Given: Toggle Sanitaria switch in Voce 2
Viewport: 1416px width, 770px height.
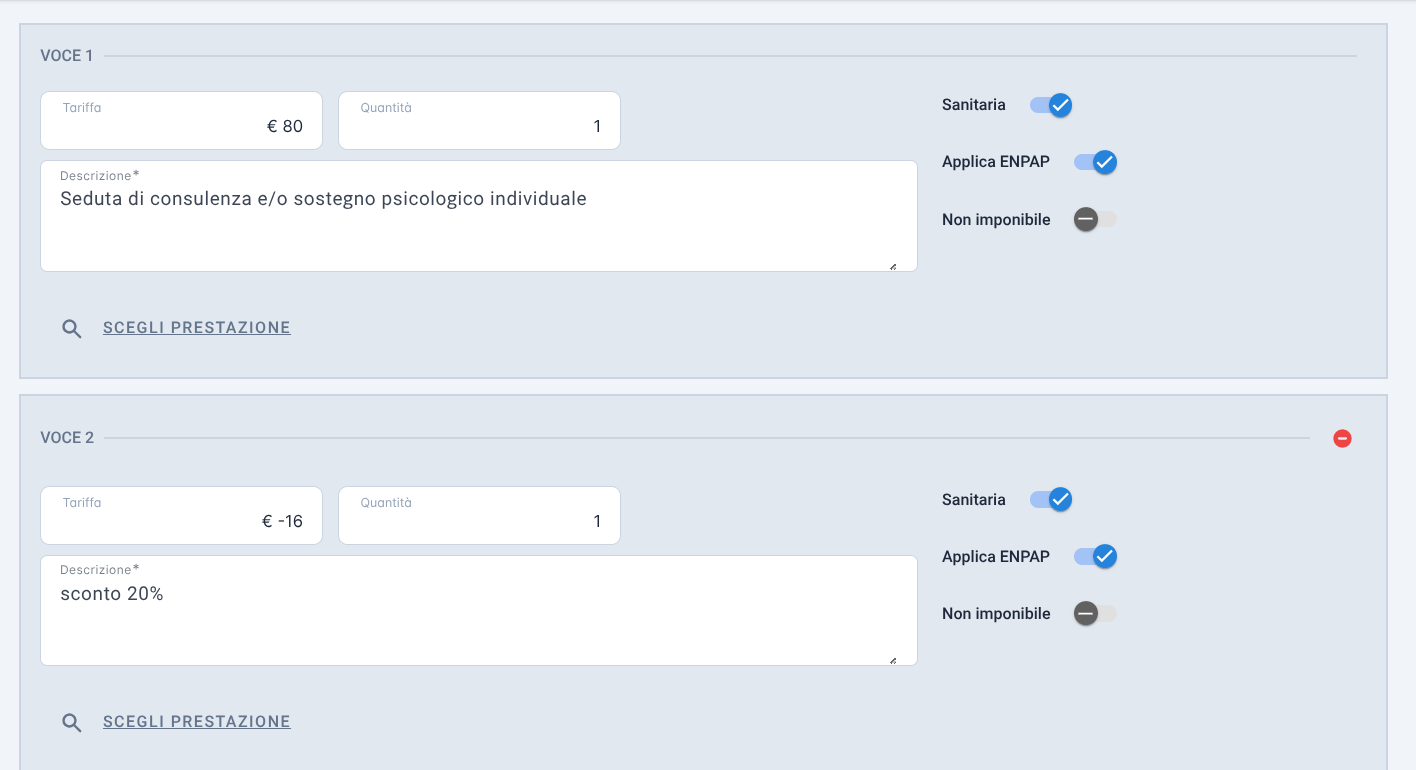Looking at the screenshot, I should click(x=1051, y=499).
